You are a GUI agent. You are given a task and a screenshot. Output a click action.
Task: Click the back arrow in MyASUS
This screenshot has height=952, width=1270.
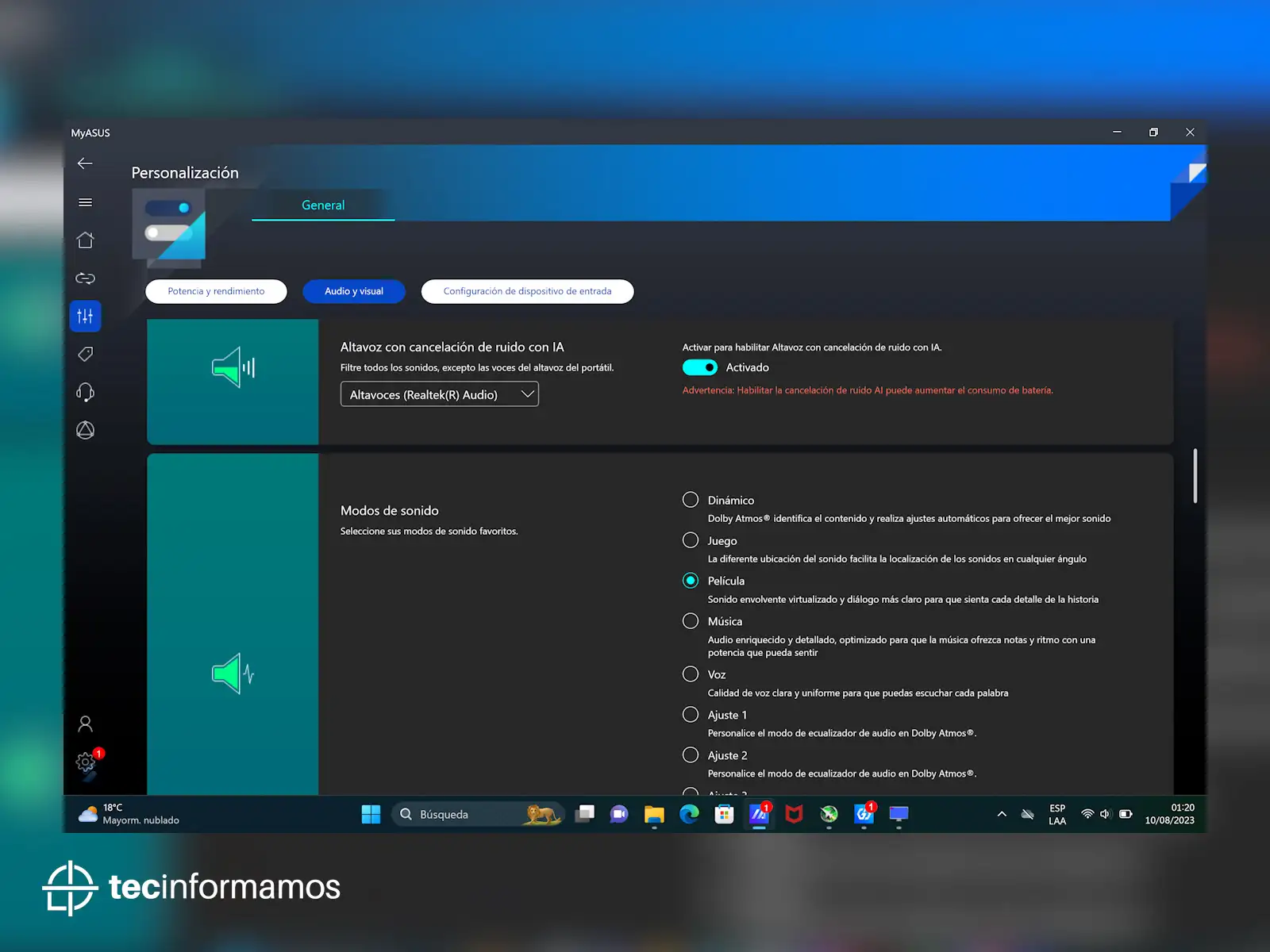pos(85,163)
